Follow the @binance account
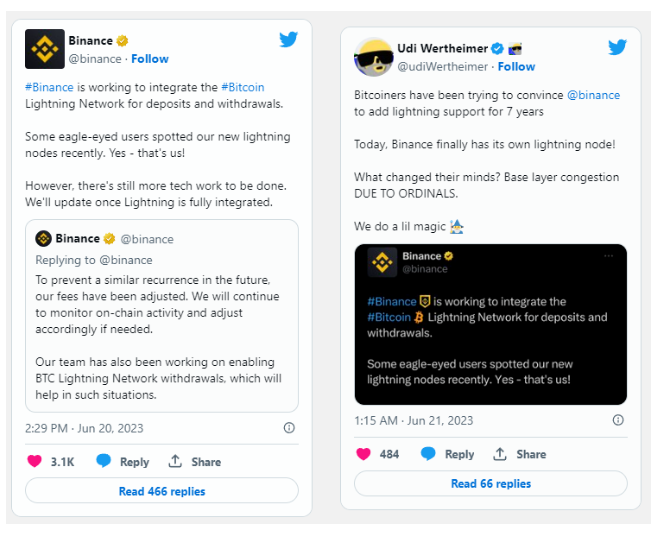660x534 pixels. (150, 59)
